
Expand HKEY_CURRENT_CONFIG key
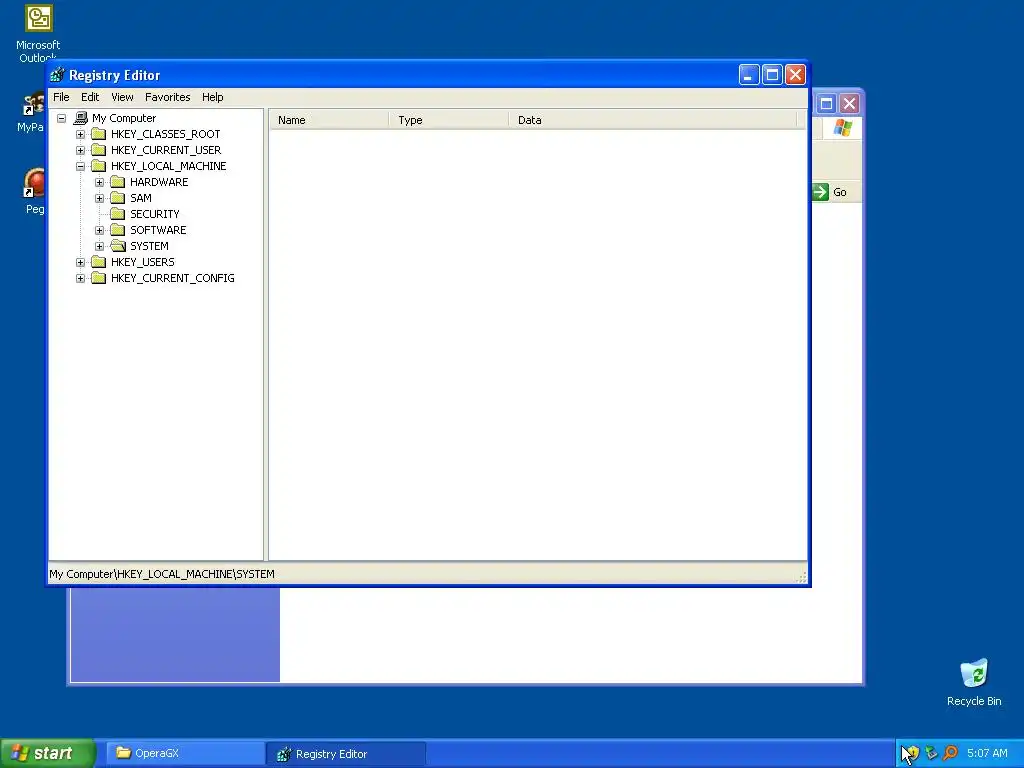(80, 278)
